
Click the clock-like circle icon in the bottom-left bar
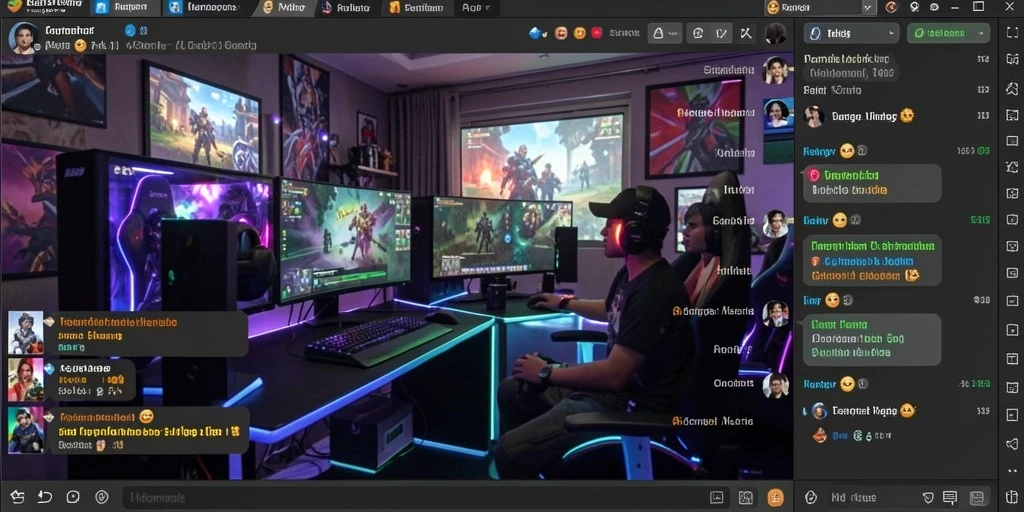click(73, 497)
